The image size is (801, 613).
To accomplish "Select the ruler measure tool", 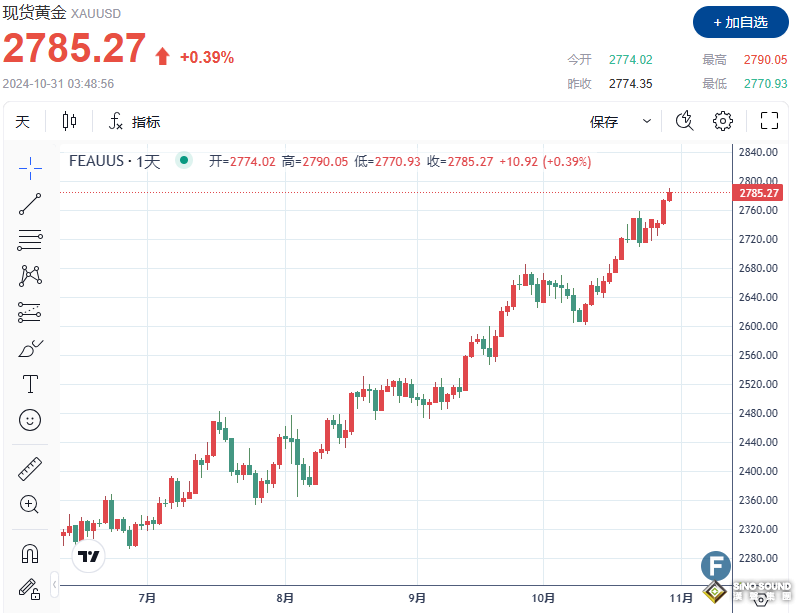I will pyautogui.click(x=29, y=469).
